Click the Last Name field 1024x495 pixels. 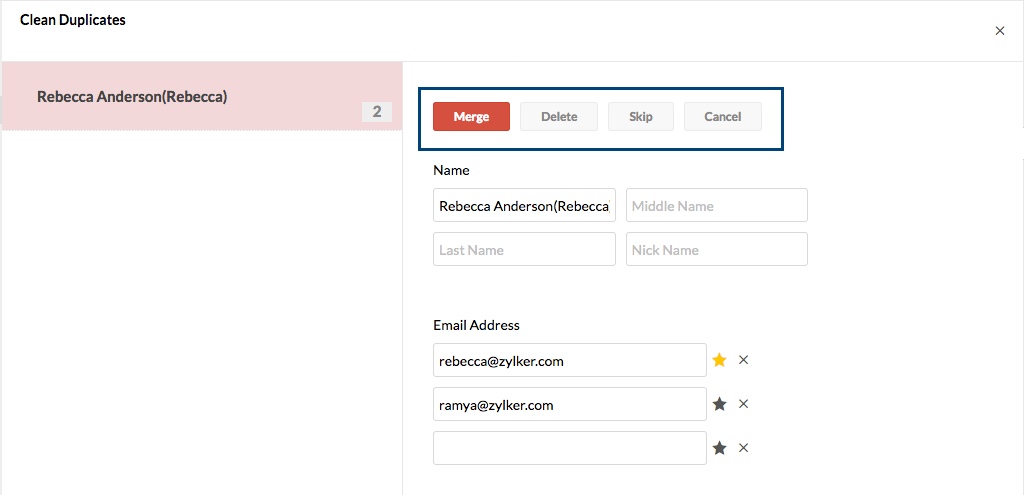[x=524, y=250]
